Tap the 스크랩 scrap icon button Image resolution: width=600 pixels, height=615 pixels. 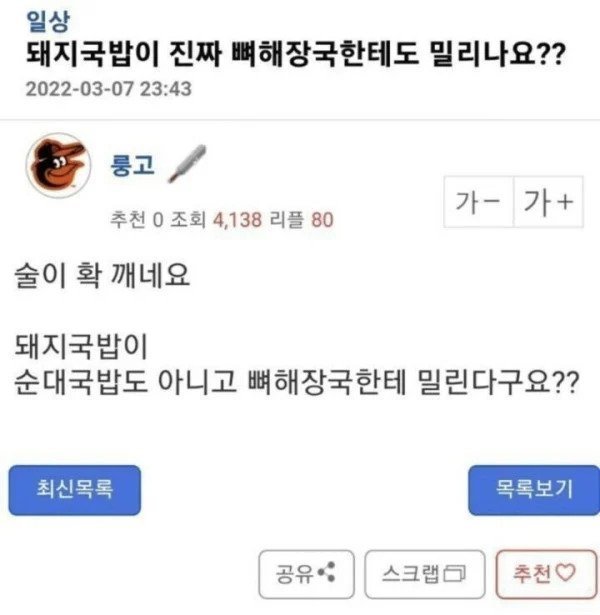(425, 573)
